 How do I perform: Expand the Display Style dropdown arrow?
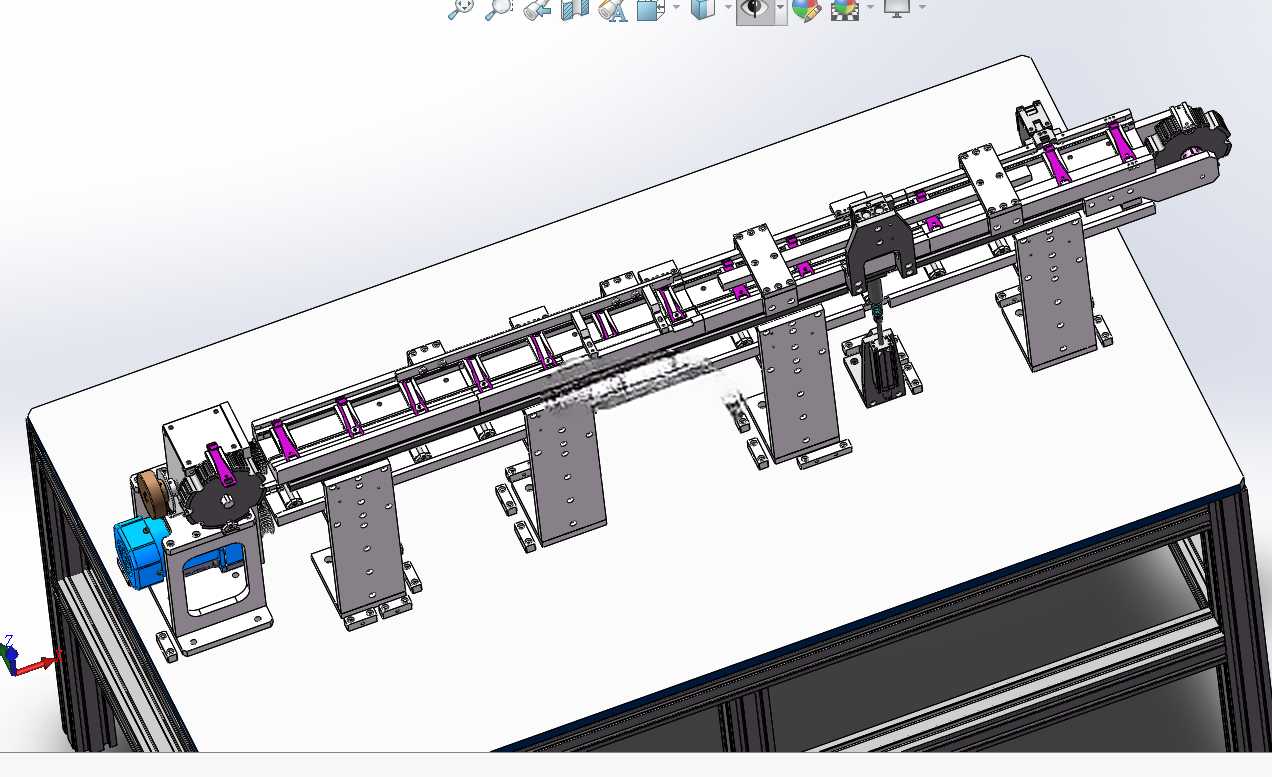(x=728, y=7)
